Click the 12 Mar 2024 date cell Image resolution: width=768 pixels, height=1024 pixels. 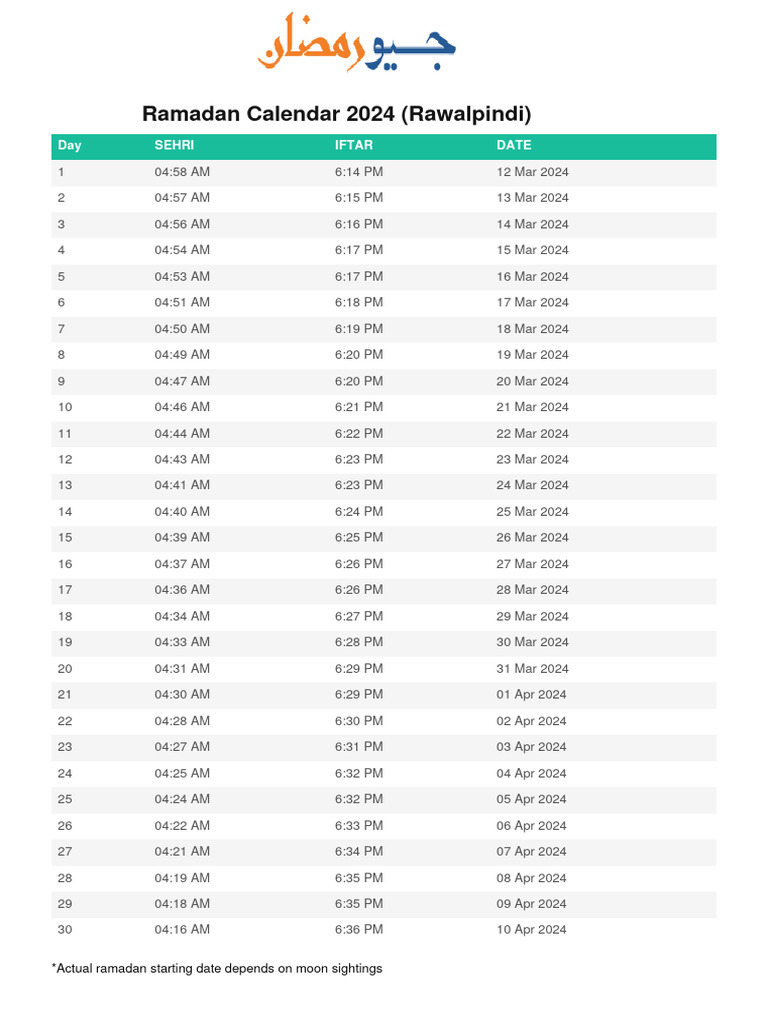pos(532,172)
